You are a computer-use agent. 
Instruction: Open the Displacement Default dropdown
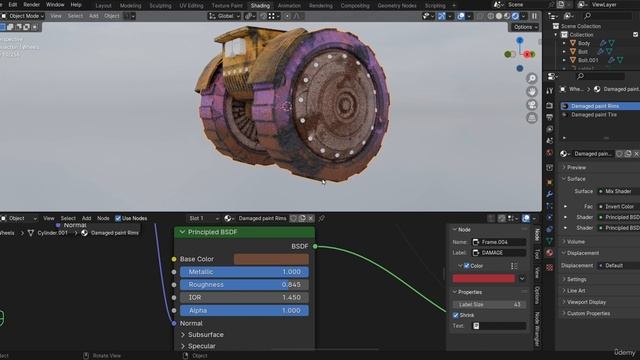pos(619,266)
